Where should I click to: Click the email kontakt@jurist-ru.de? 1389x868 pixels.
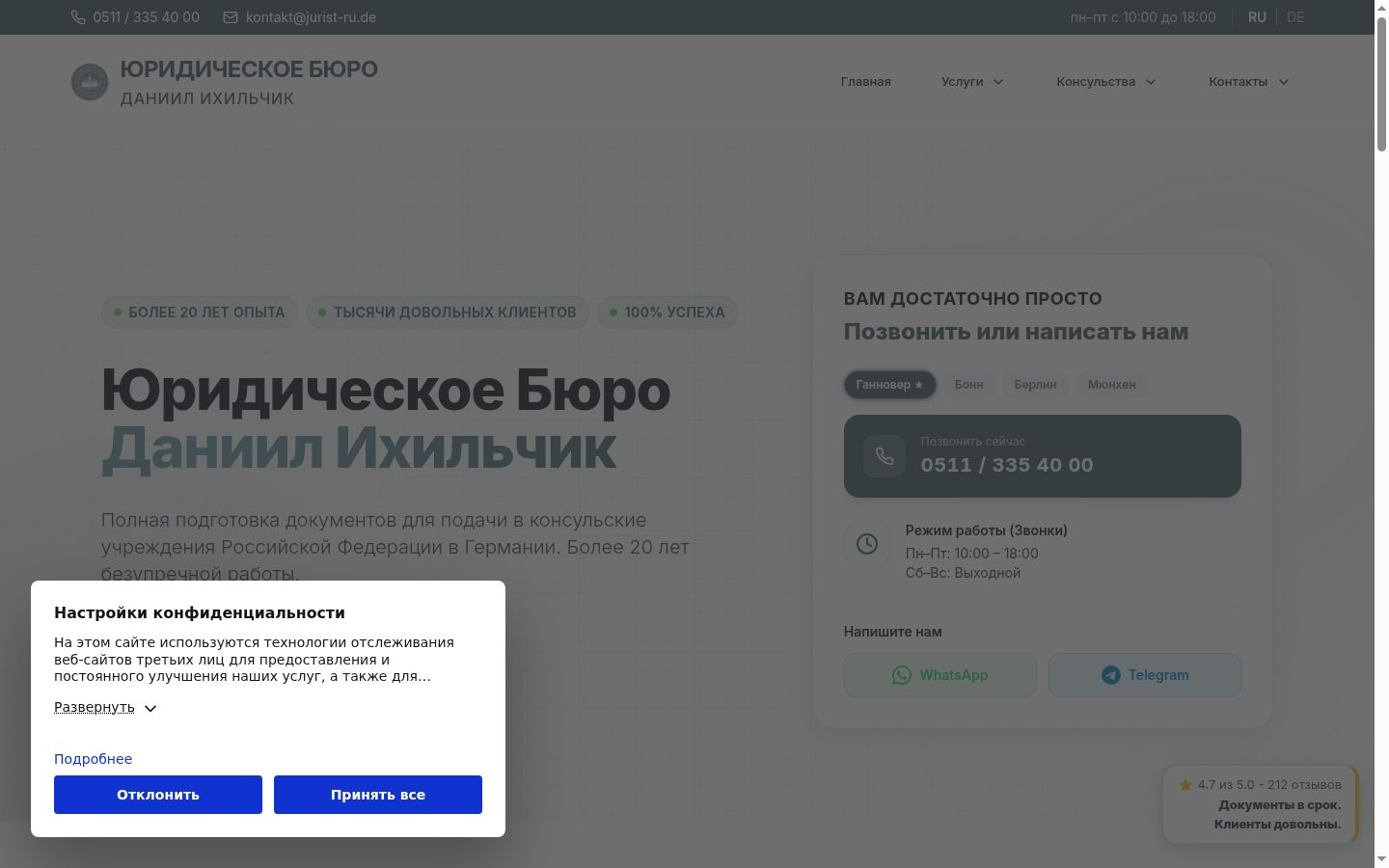[x=311, y=17]
